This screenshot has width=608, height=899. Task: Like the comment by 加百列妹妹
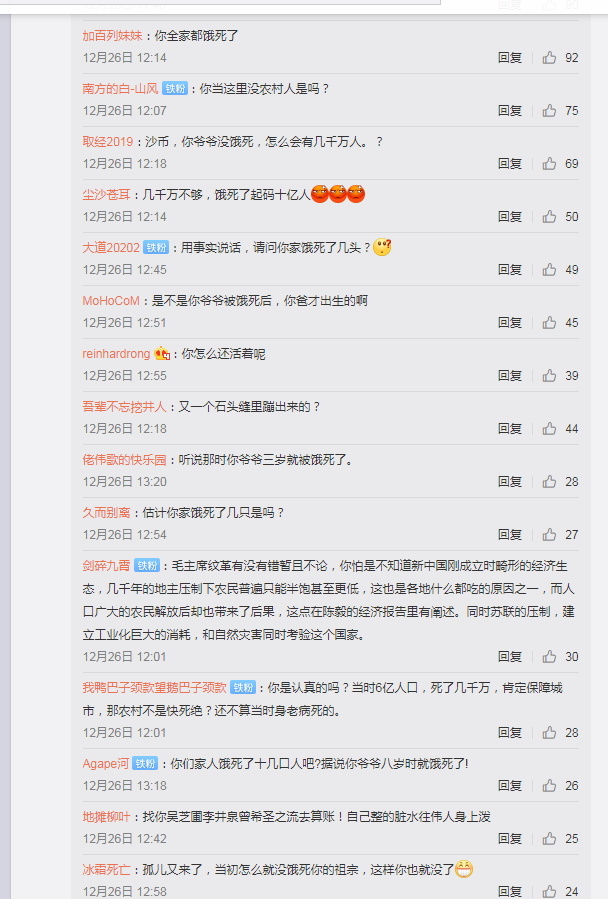[x=549, y=57]
